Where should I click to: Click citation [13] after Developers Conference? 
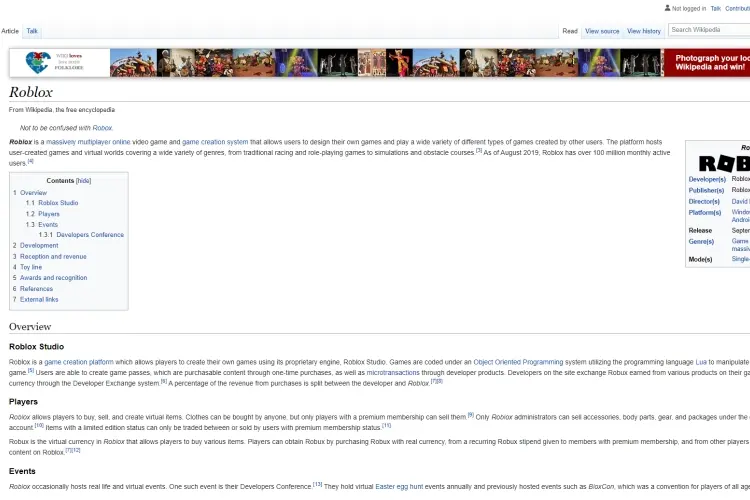(x=318, y=484)
